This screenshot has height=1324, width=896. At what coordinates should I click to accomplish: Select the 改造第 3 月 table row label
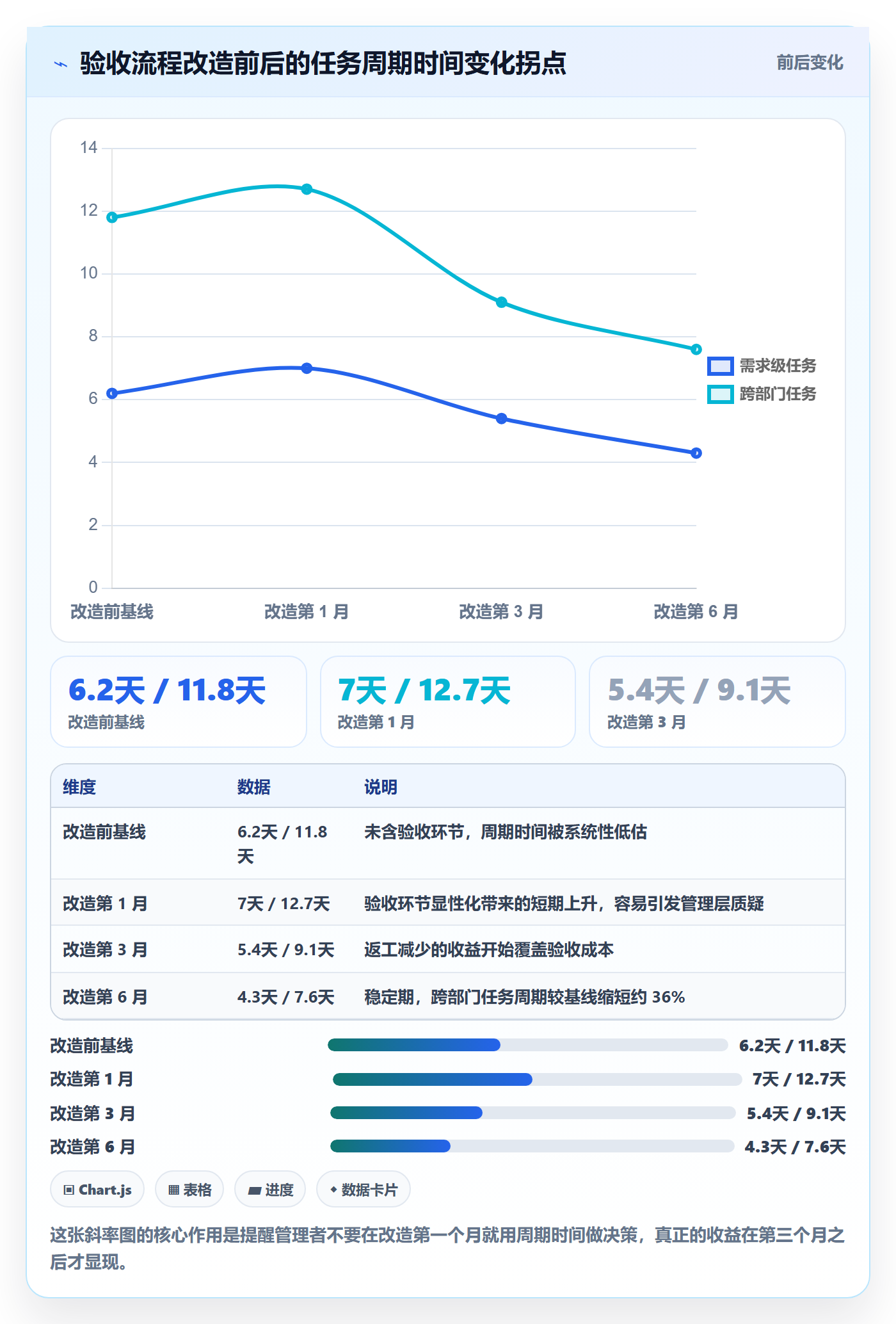105,949
